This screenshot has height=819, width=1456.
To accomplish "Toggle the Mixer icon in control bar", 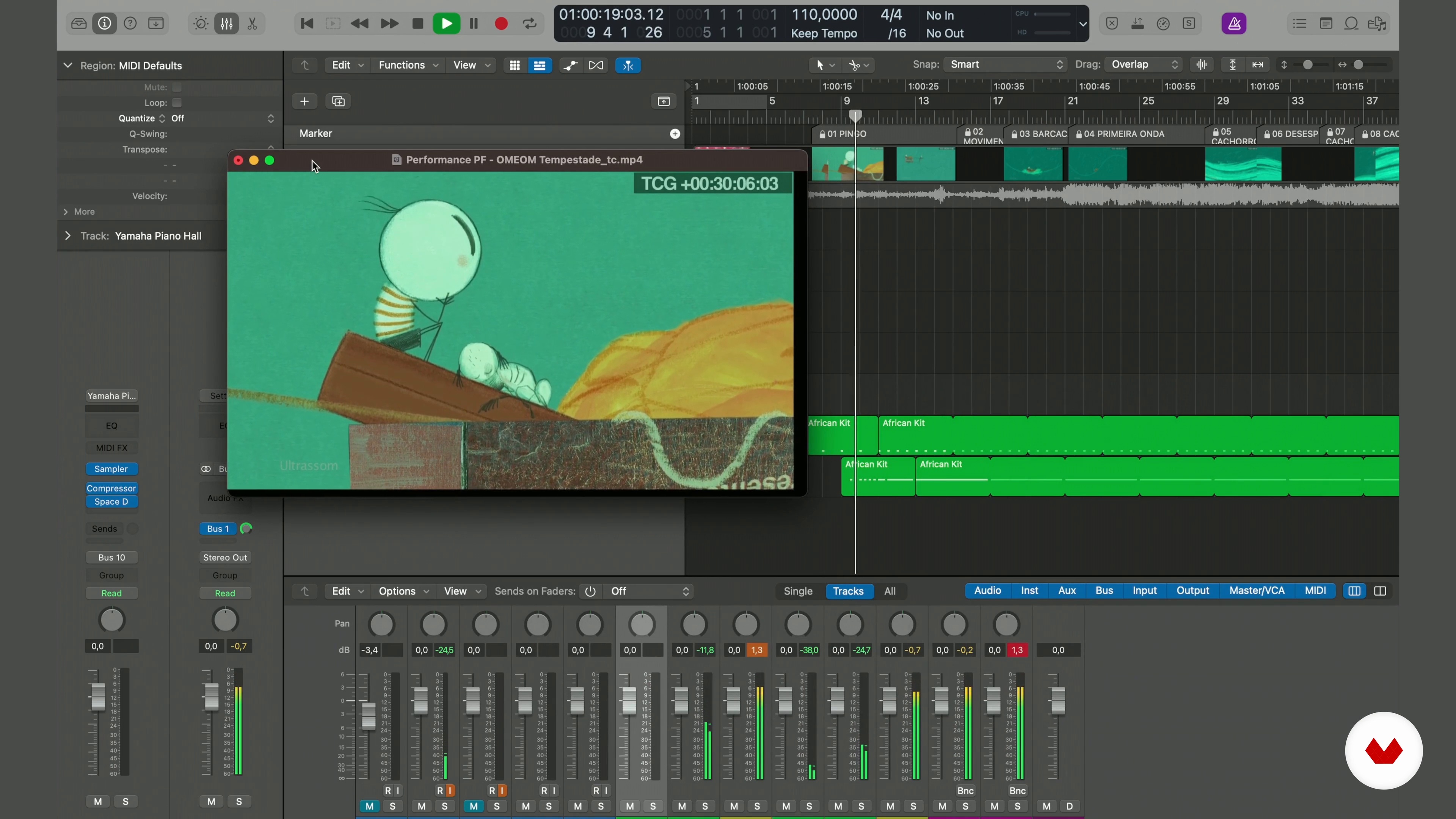I will click(227, 24).
